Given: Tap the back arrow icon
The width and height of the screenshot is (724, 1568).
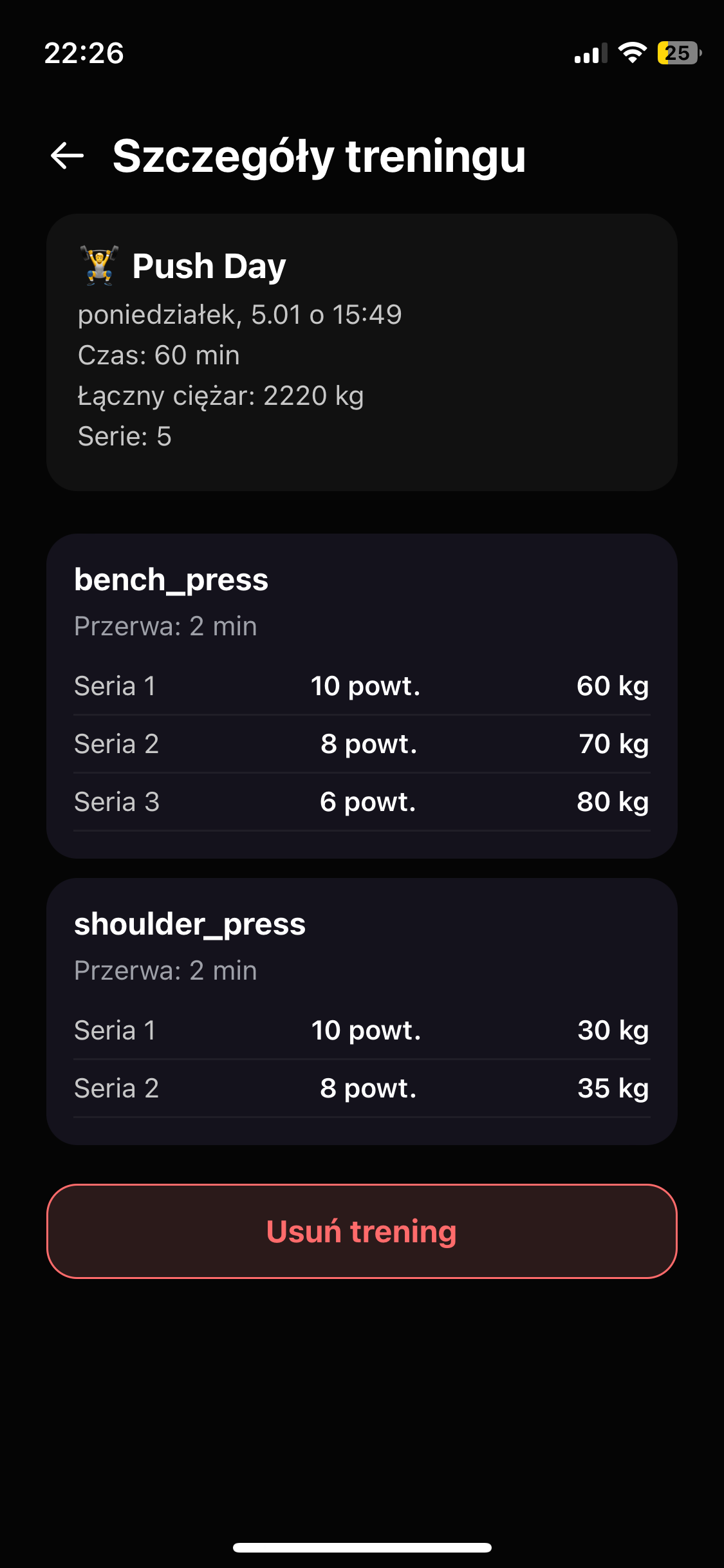Looking at the screenshot, I should point(68,156).
